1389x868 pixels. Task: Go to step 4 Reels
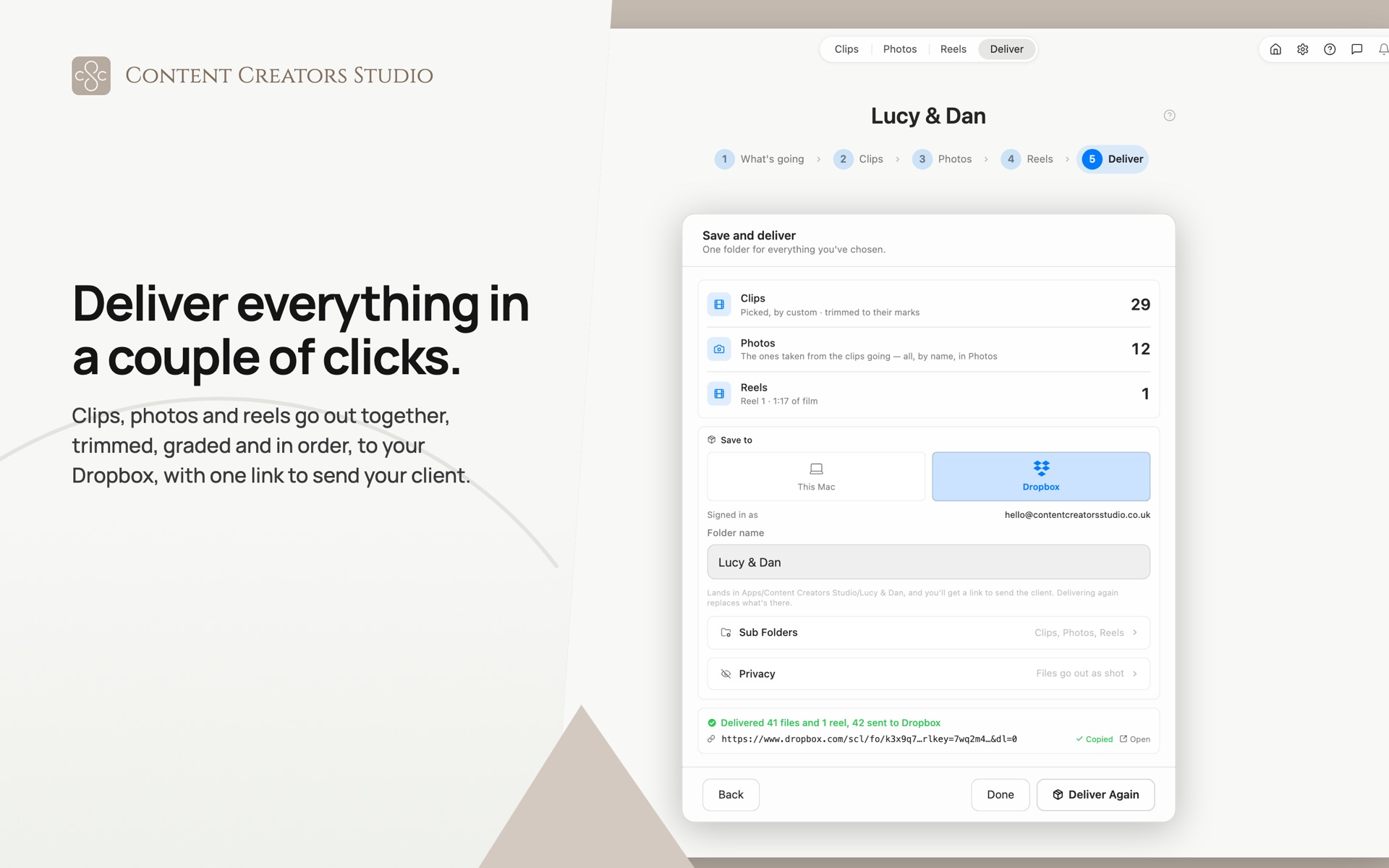(x=1027, y=159)
